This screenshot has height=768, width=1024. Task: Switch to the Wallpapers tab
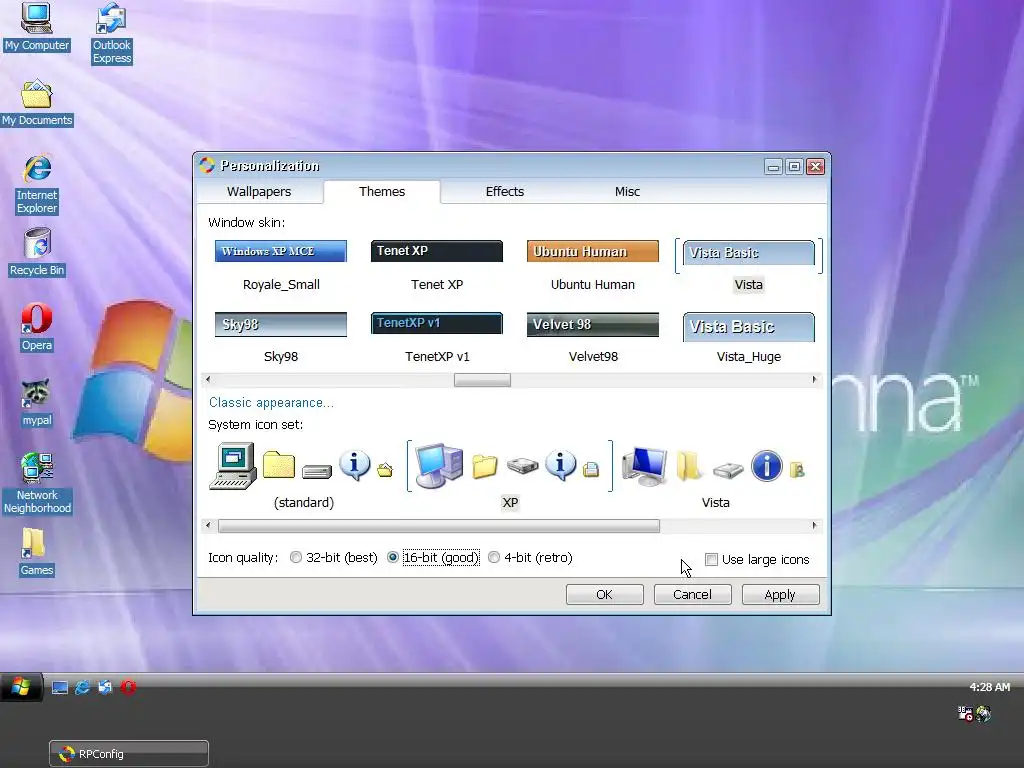pos(259,191)
